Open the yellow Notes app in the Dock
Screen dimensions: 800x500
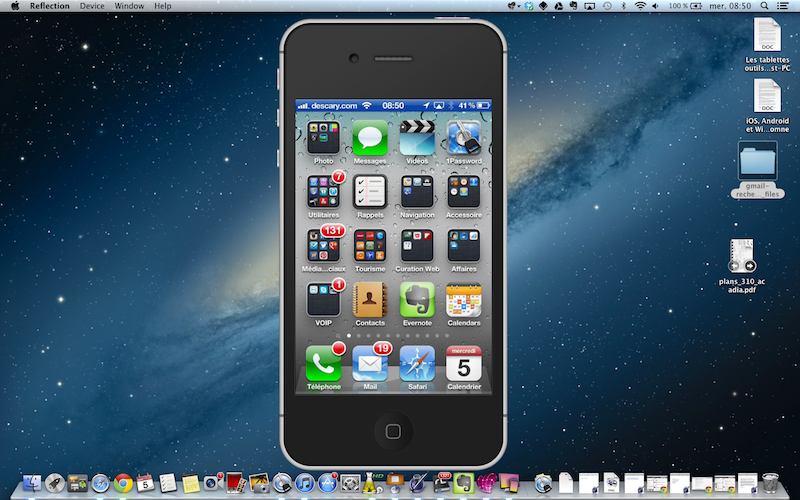191,483
